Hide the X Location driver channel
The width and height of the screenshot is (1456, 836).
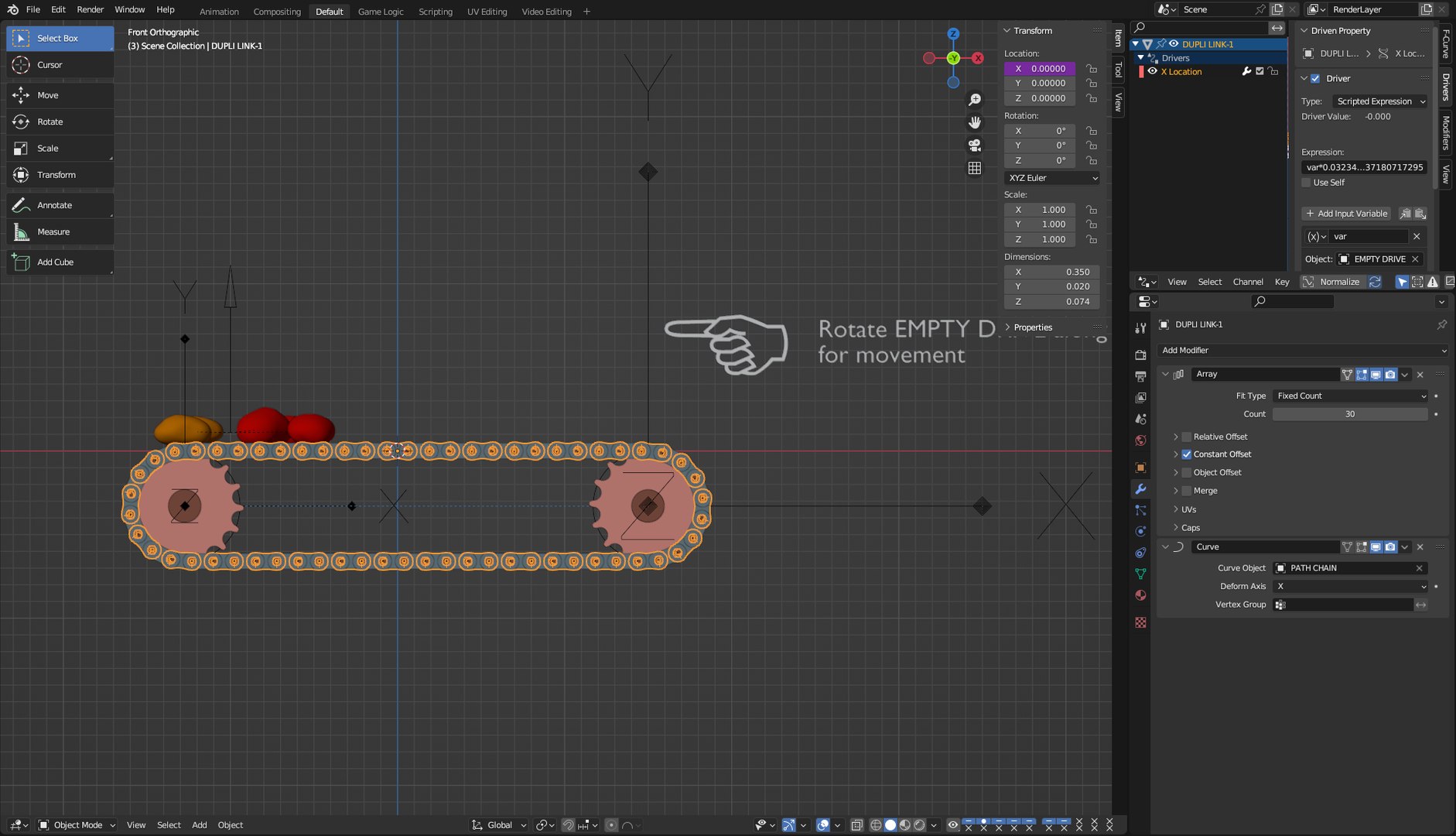click(1152, 71)
